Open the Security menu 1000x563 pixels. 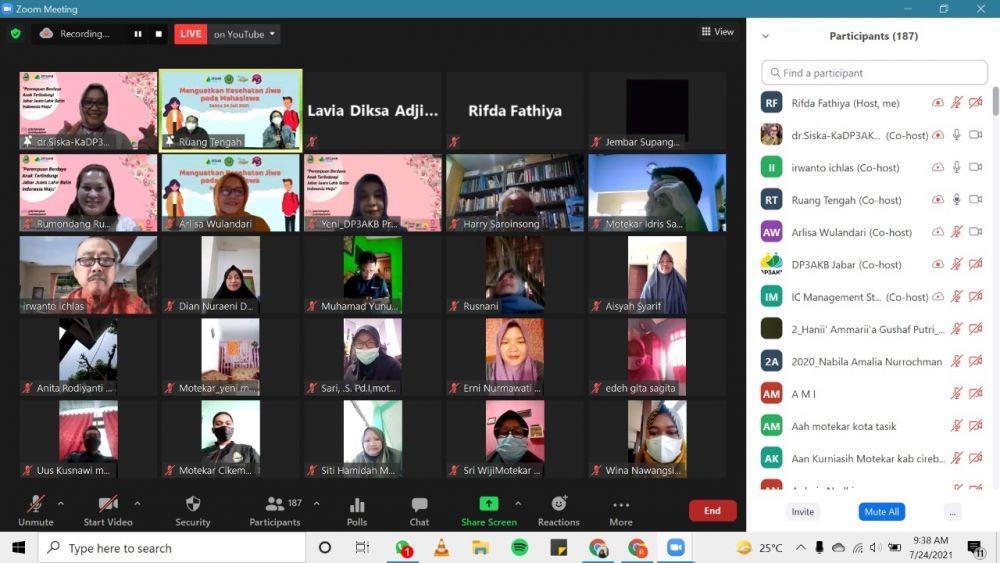[193, 511]
